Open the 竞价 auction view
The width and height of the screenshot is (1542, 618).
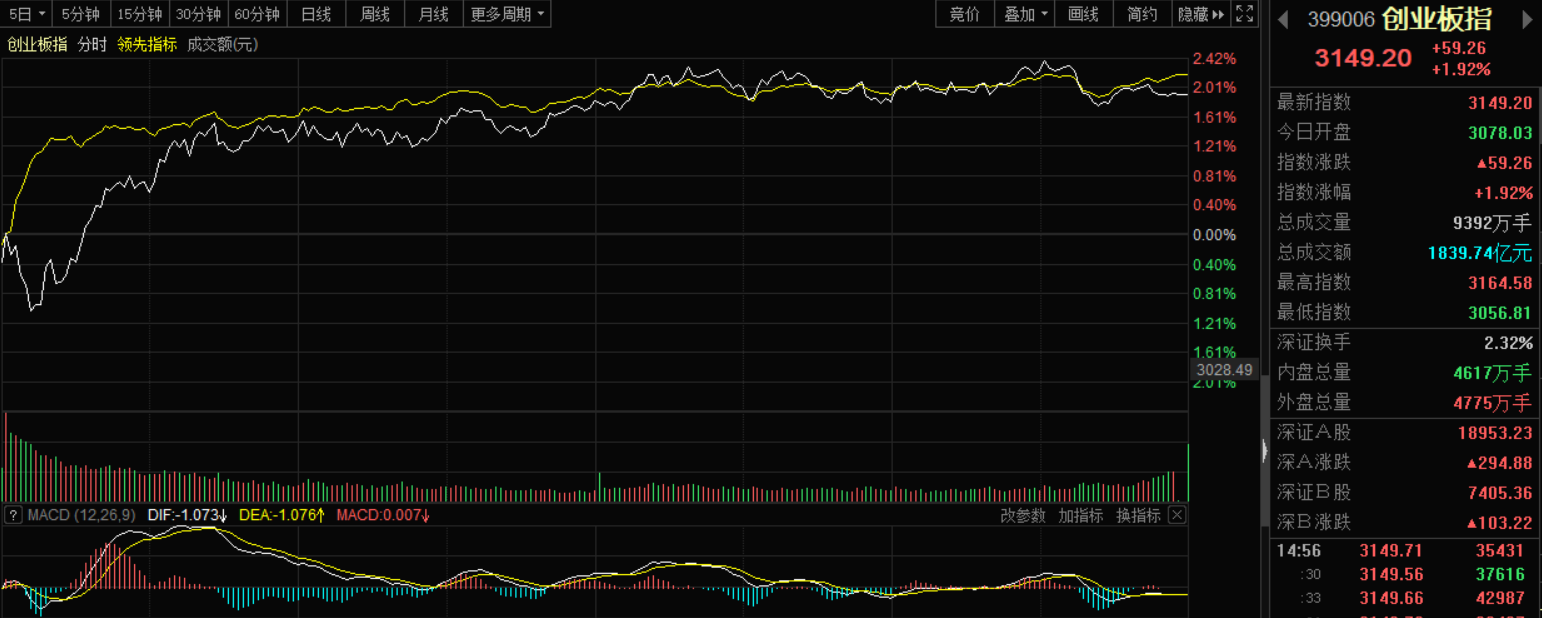click(x=964, y=14)
